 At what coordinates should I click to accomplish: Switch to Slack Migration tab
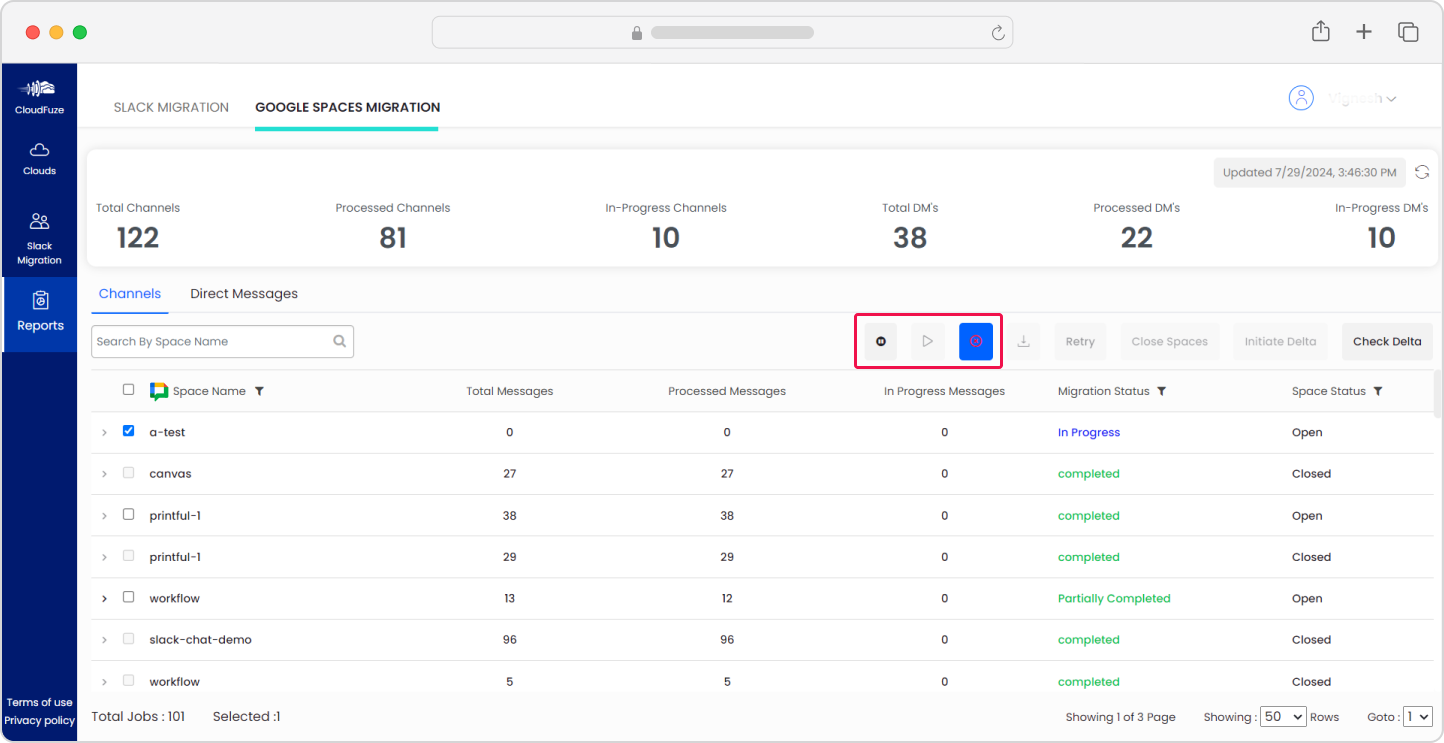click(171, 107)
